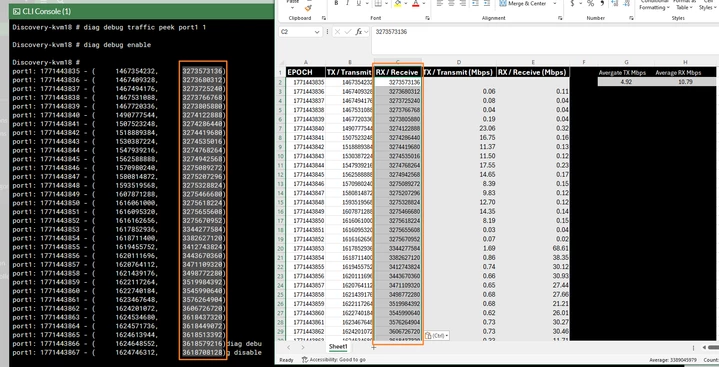Click the Merge & Center button

tap(523, 4)
